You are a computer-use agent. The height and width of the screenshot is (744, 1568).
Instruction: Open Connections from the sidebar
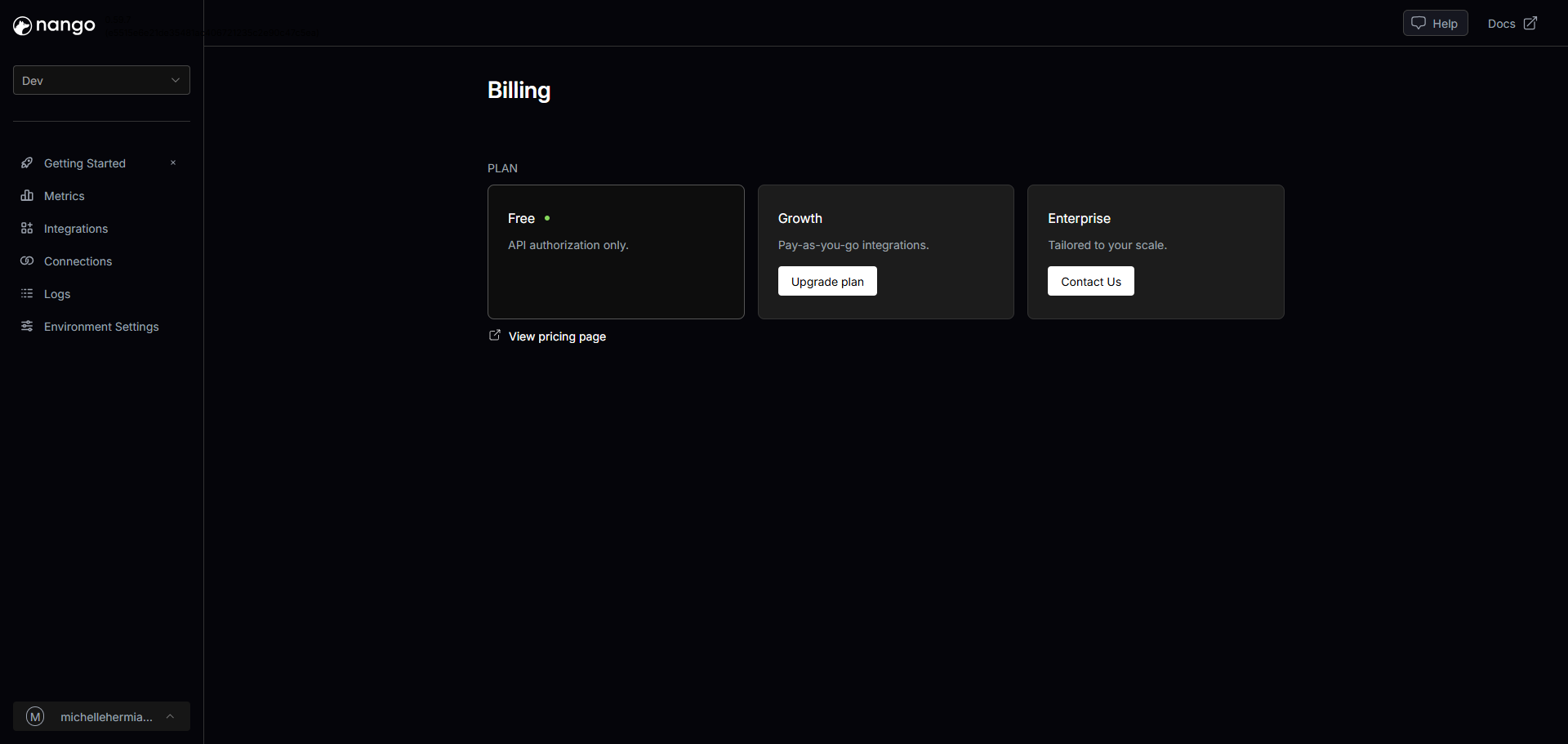pyautogui.click(x=78, y=261)
